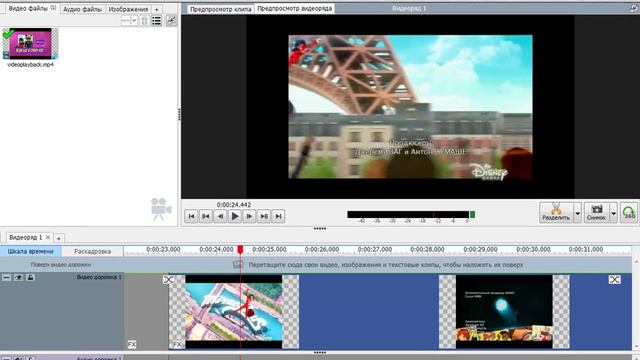Switch to Предпросмотр видеоряда tab
Screen dimensions: 640x360
coord(294,9)
